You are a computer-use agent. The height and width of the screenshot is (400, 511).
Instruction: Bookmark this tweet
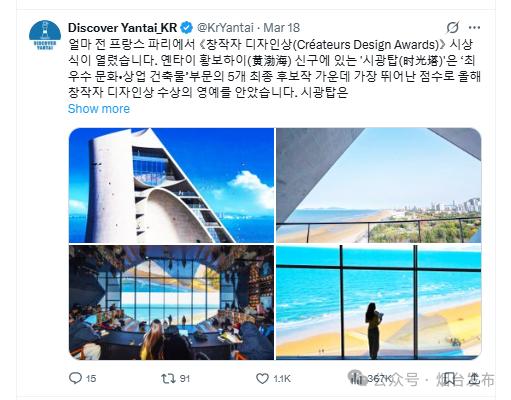pos(449,378)
